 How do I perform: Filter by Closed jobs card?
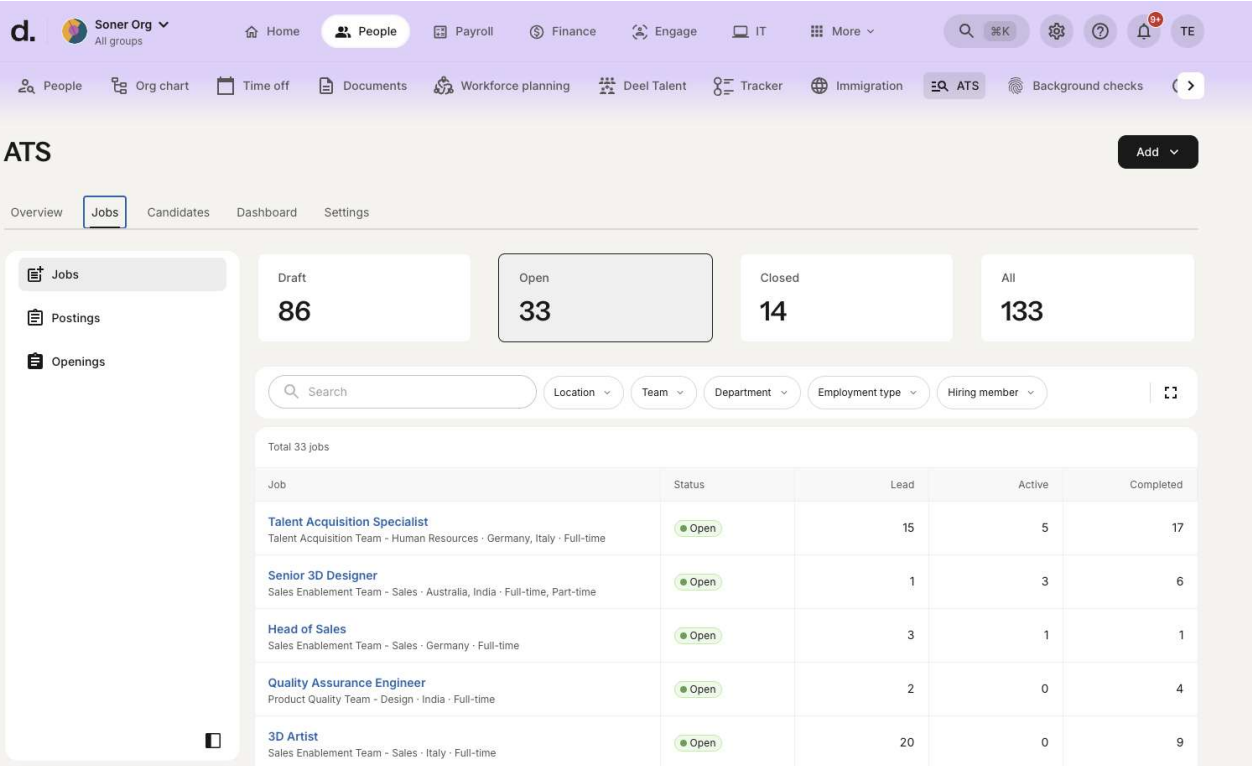point(846,298)
